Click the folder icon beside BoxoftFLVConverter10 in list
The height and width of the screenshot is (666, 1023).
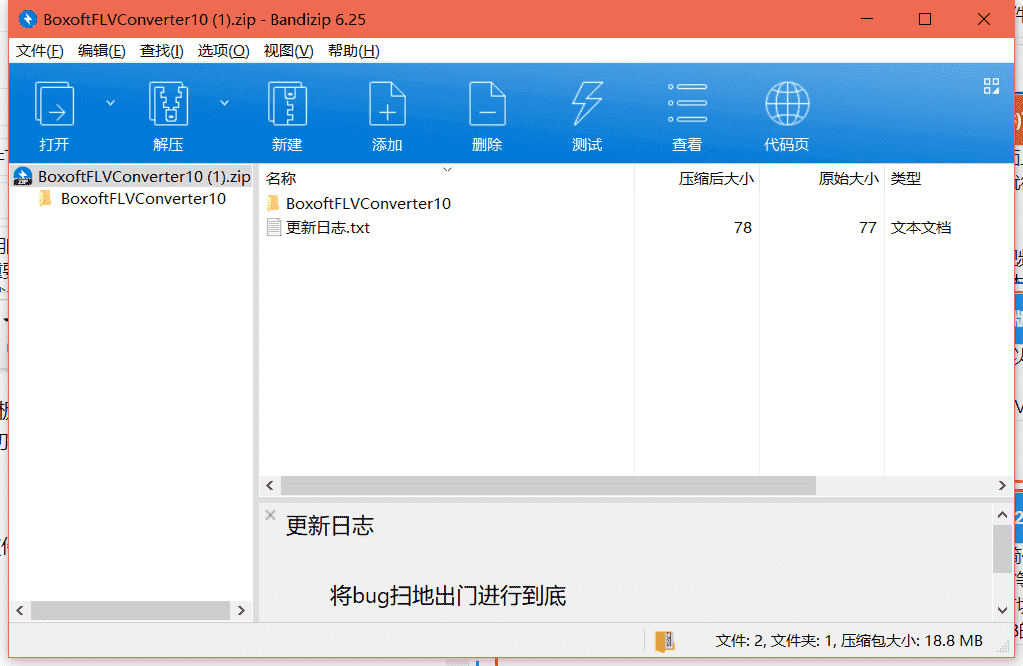click(273, 203)
